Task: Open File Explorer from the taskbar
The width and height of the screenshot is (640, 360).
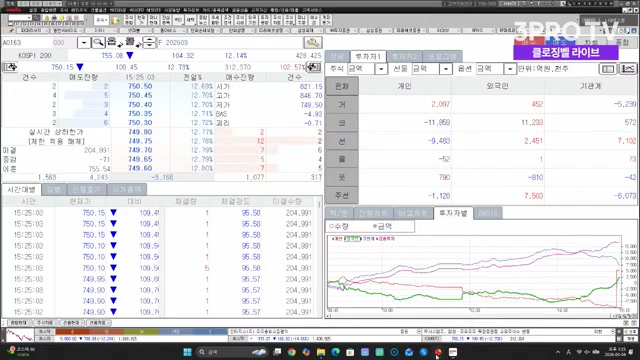Action: pyautogui.click(x=321, y=352)
